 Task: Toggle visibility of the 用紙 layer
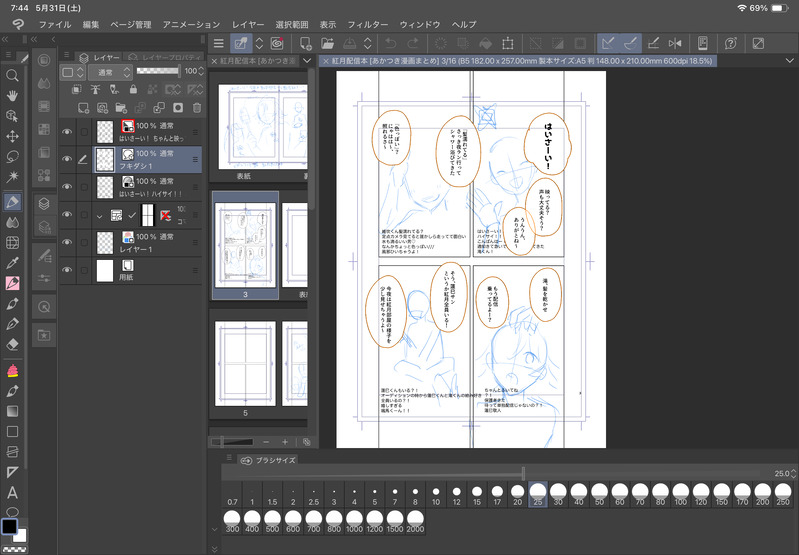(67, 269)
